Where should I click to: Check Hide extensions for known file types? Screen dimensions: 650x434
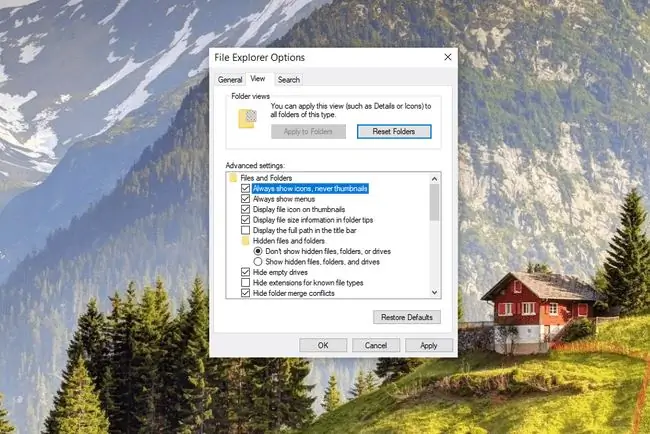tap(245, 283)
